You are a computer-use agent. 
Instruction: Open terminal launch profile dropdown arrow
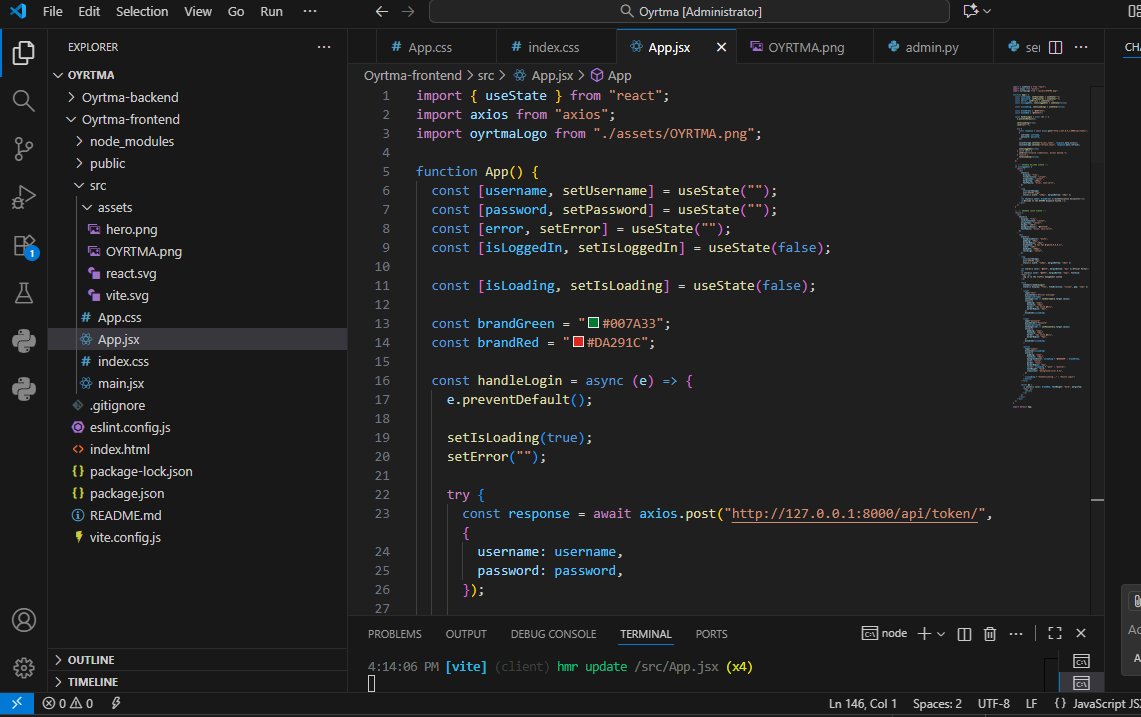coord(941,634)
